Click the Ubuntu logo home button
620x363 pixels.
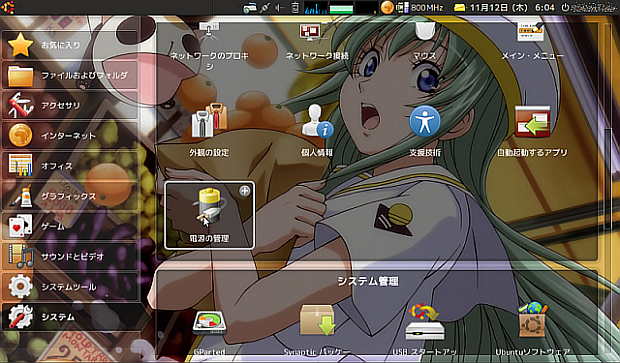pyautogui.click(x=8, y=7)
